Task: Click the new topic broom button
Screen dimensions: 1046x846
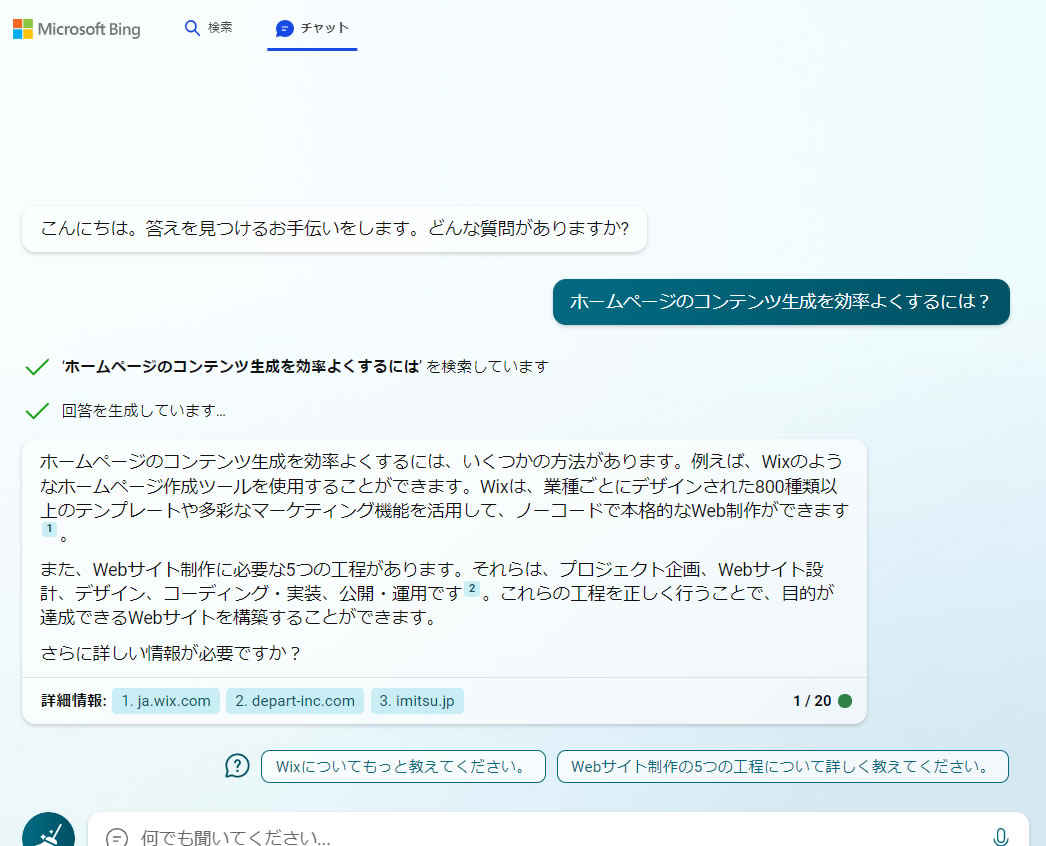Action: (x=48, y=831)
